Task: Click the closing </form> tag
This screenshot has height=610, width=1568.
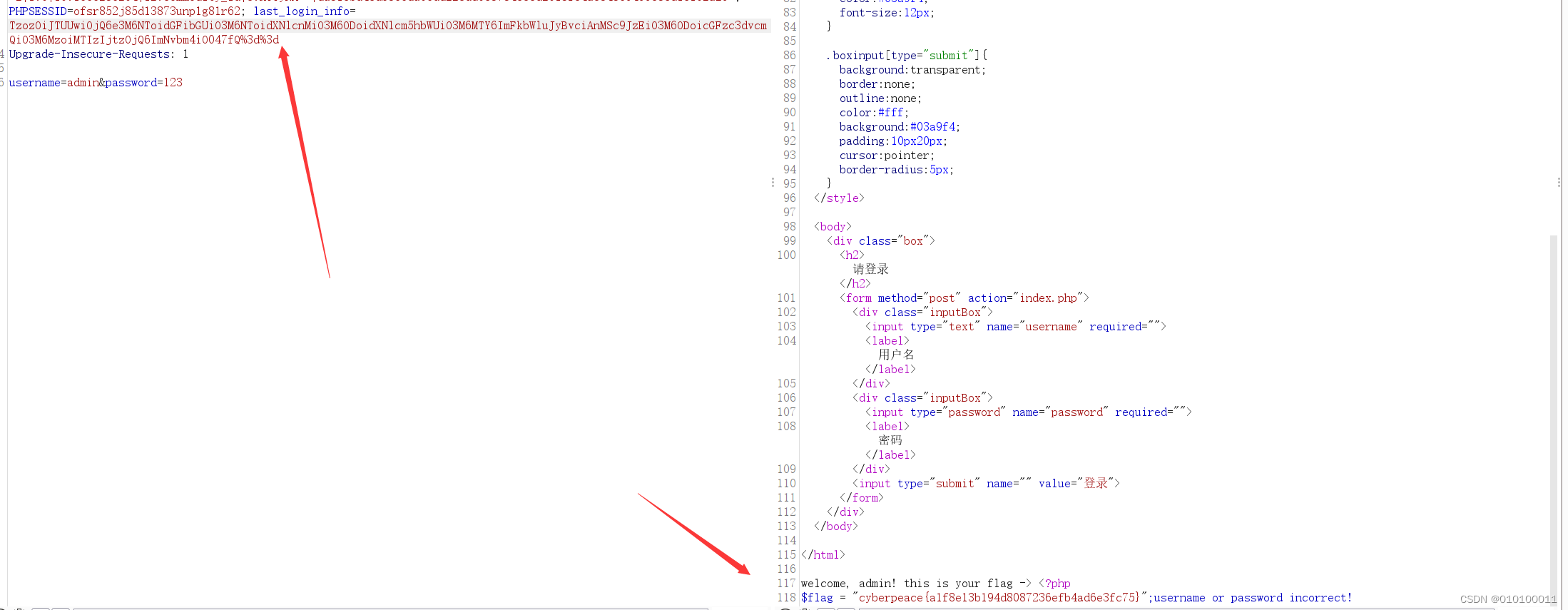Action: pos(861,498)
